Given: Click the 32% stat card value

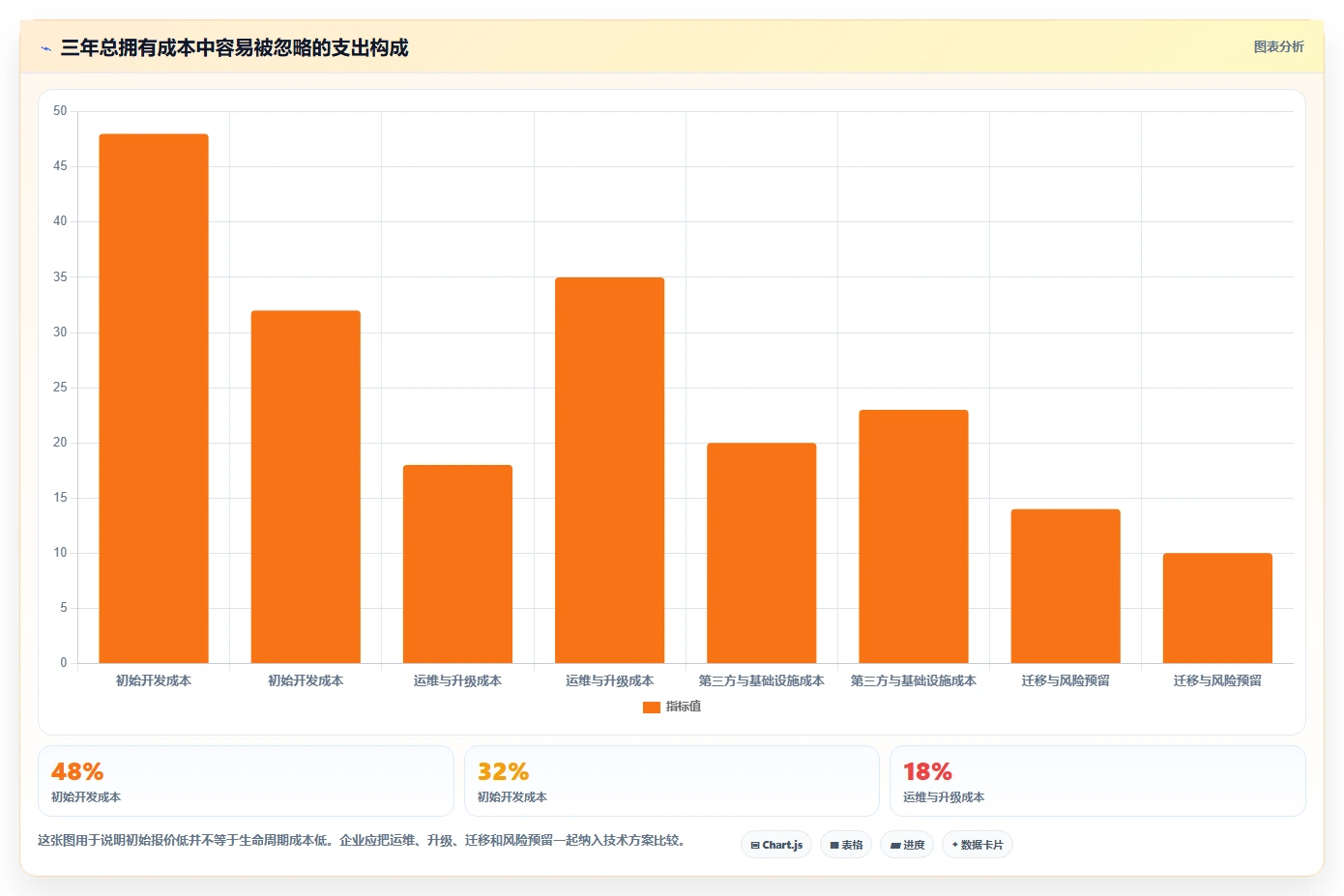Looking at the screenshot, I should click(x=503, y=771).
